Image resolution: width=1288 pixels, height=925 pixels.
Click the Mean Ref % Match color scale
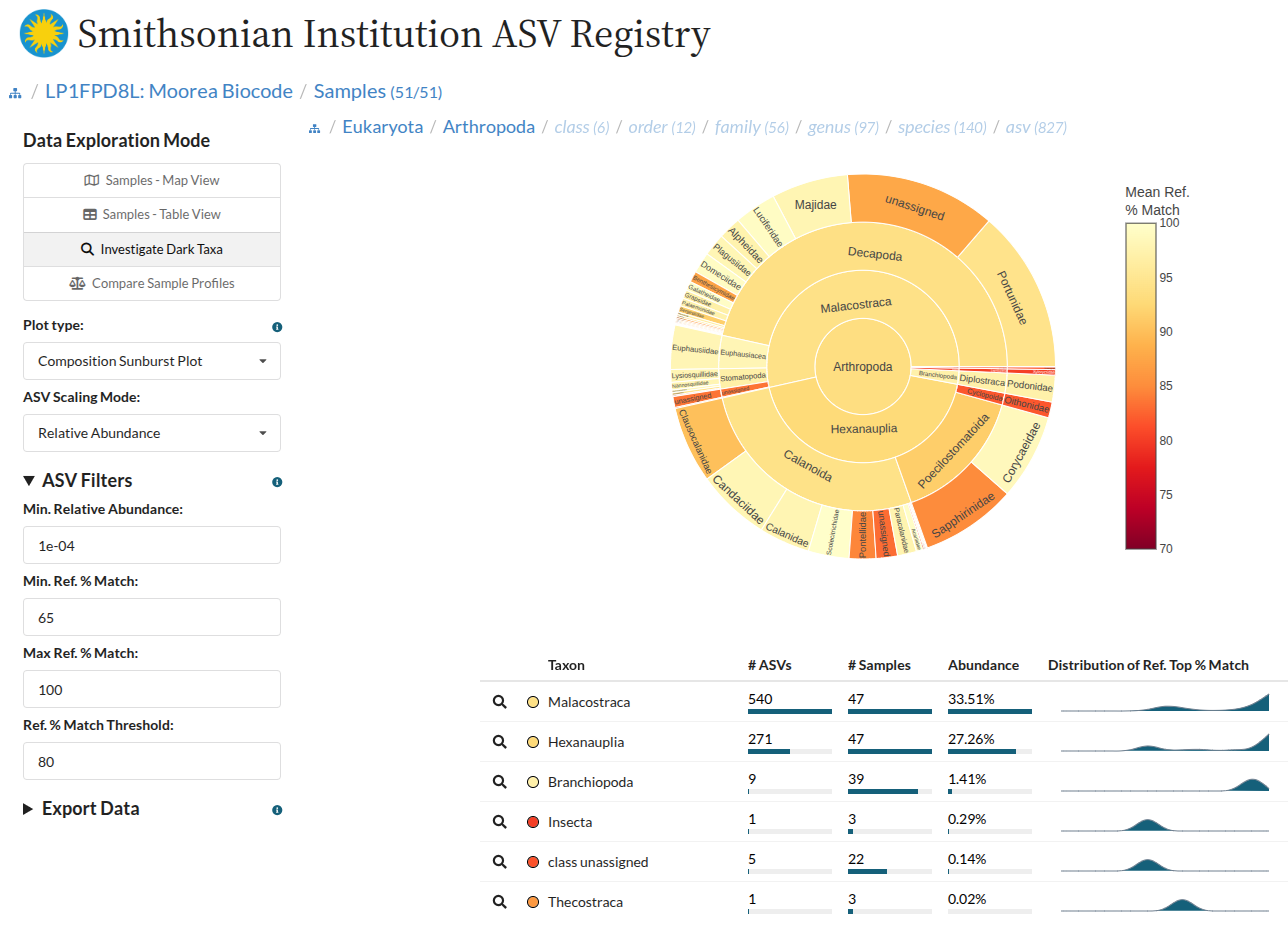(1140, 385)
